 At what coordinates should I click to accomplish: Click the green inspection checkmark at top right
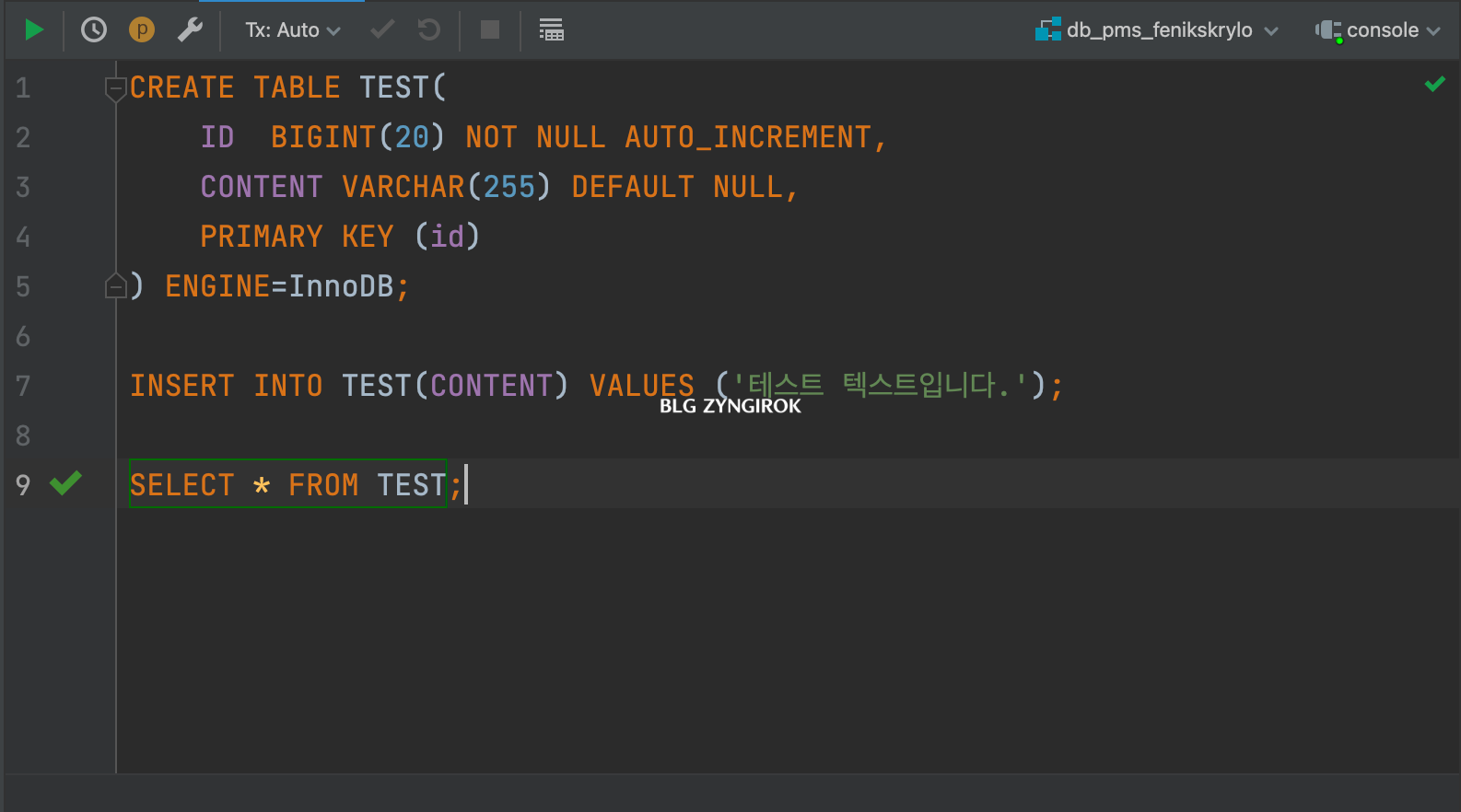(x=1435, y=85)
